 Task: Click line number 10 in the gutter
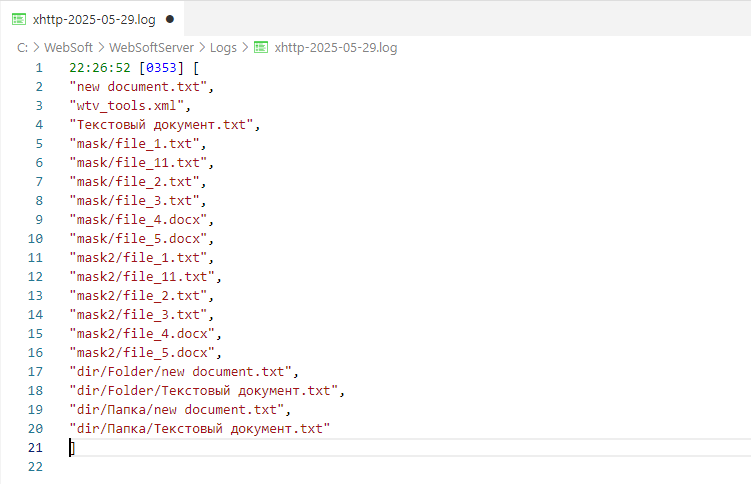pyautogui.click(x=35, y=239)
